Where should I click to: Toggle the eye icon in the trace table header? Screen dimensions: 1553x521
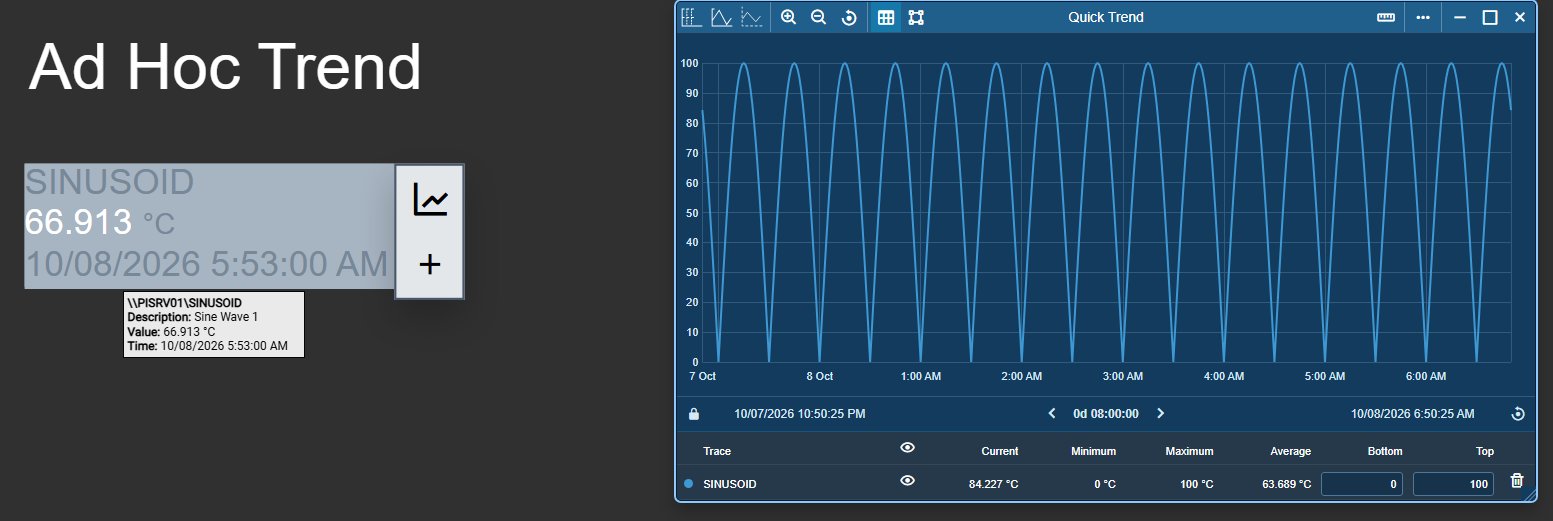pyautogui.click(x=907, y=448)
